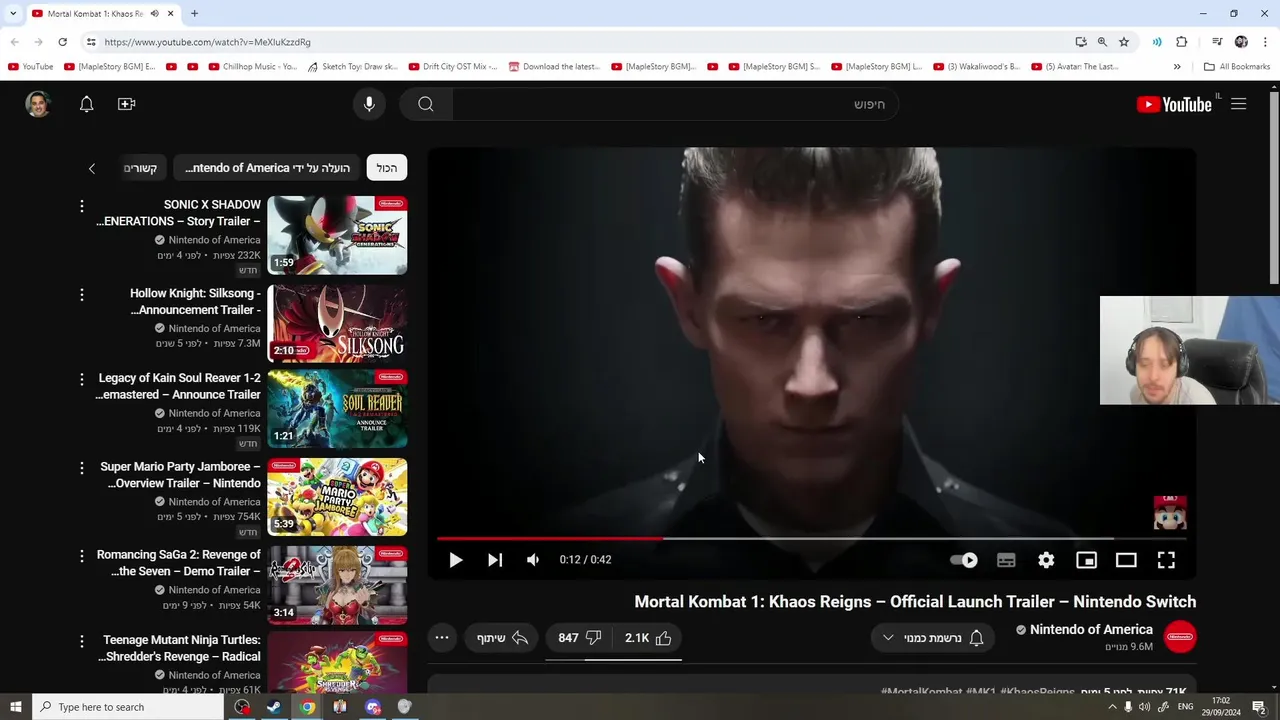
Task: Toggle subtitles in video player
Action: click(1006, 560)
